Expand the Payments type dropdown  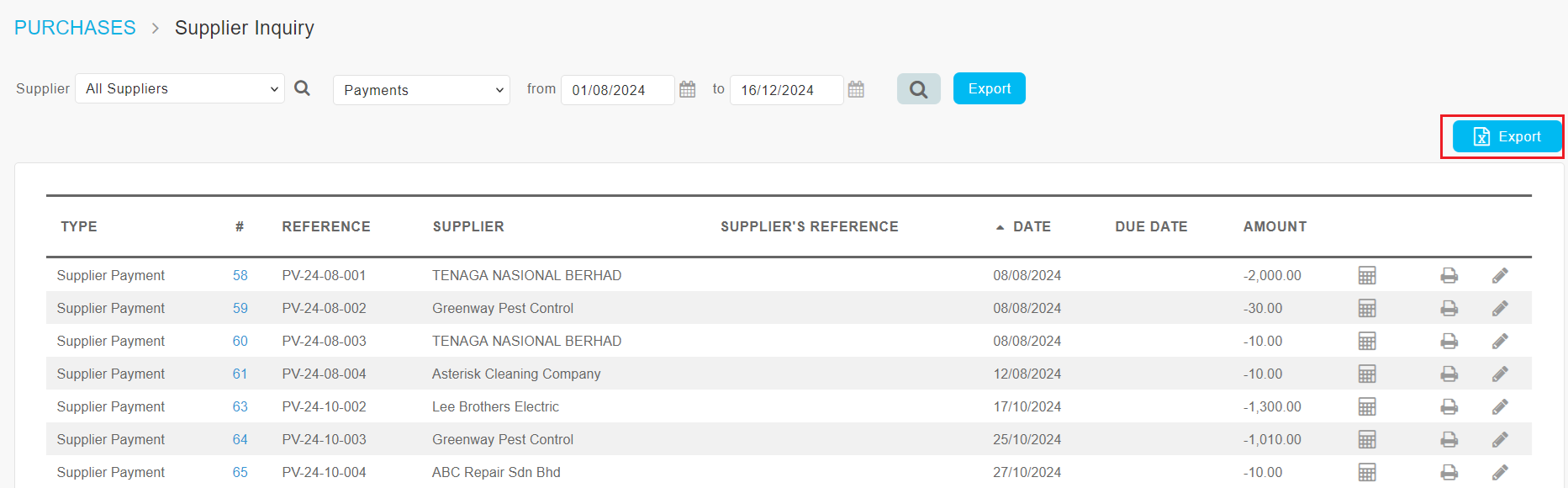tap(421, 90)
